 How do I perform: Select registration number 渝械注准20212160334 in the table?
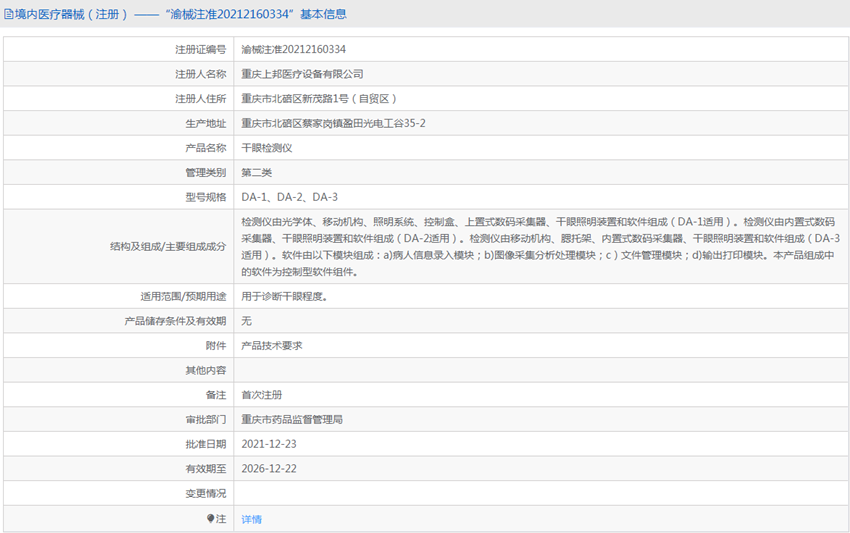click(x=293, y=49)
